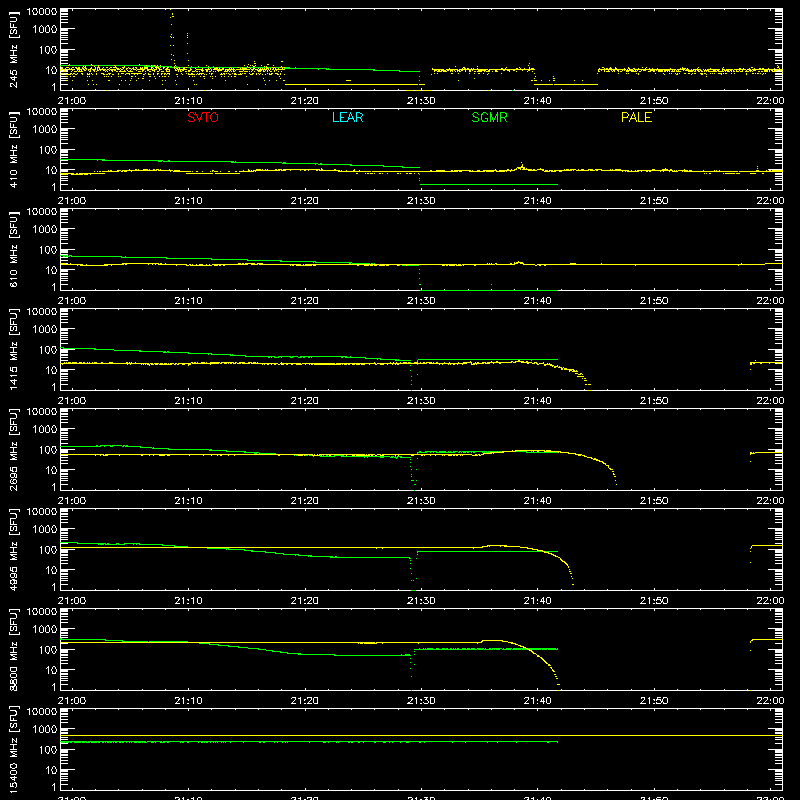800x800 pixels.
Task: Click 21:00 tick under the 8800 MHz panel
Action: (72, 701)
